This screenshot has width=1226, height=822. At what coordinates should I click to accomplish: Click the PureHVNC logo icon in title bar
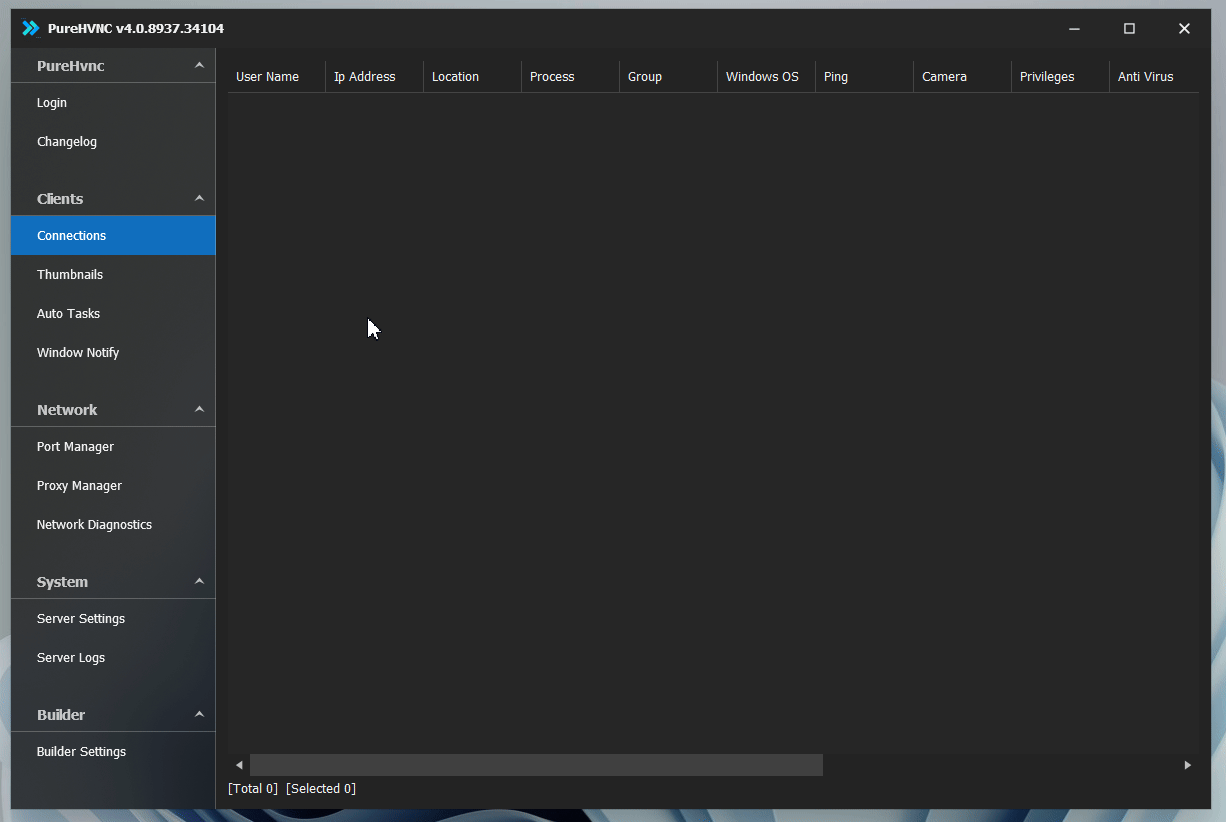click(x=31, y=28)
